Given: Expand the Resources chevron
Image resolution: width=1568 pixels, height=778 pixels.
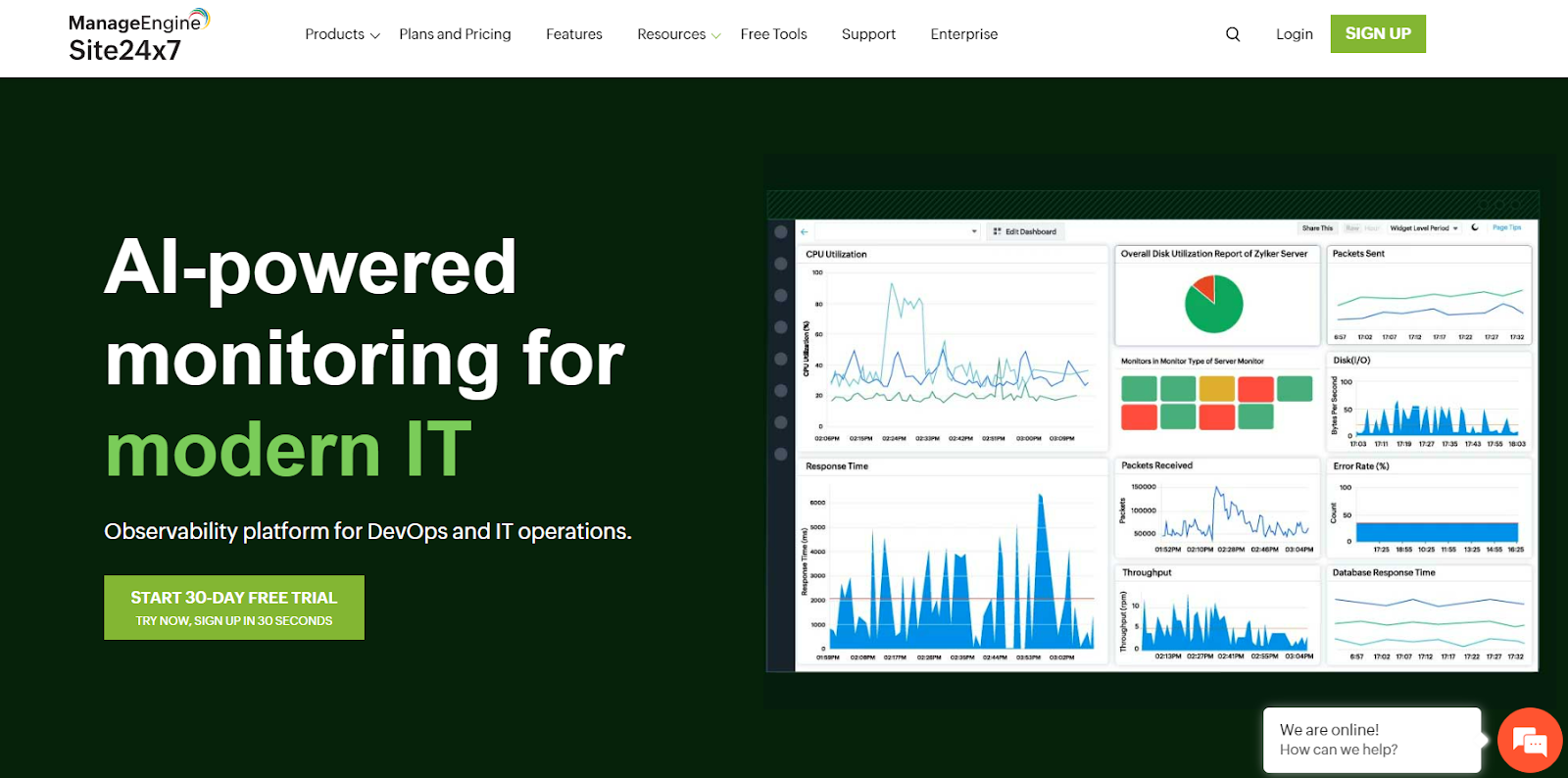Looking at the screenshot, I should (716, 35).
